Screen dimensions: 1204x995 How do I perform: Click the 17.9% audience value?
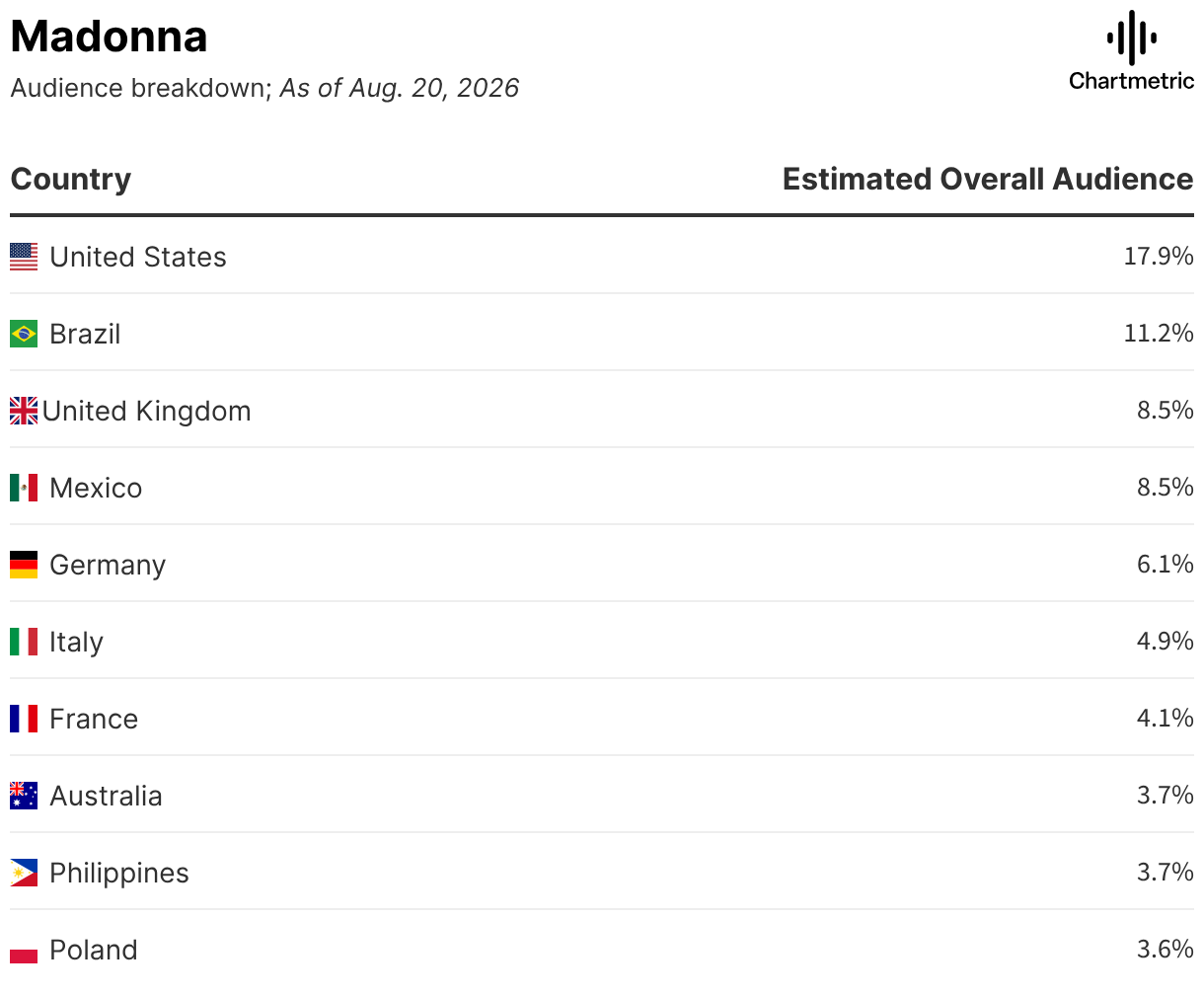[x=1159, y=257]
